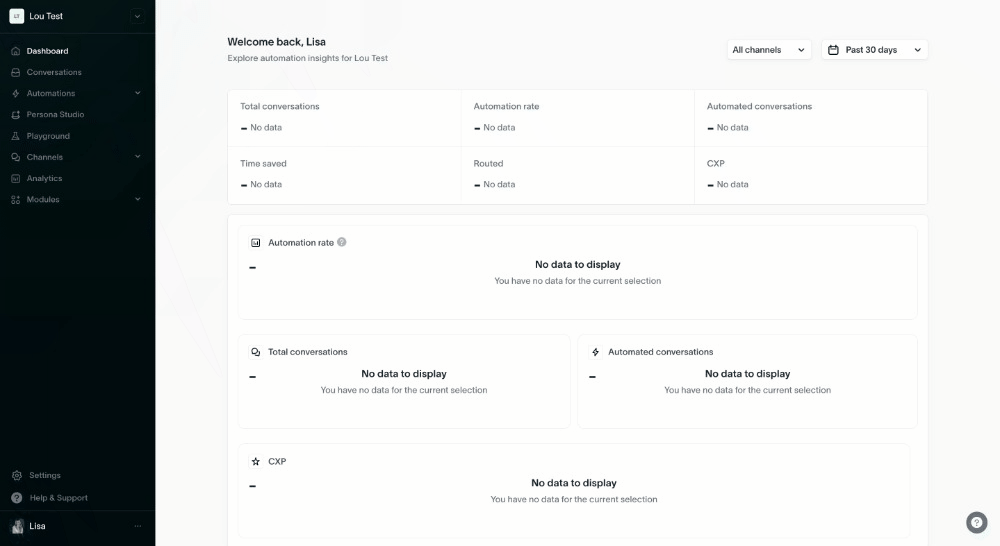Click the Conversations inbox icon
The image size is (1000, 546).
(x=16, y=72)
